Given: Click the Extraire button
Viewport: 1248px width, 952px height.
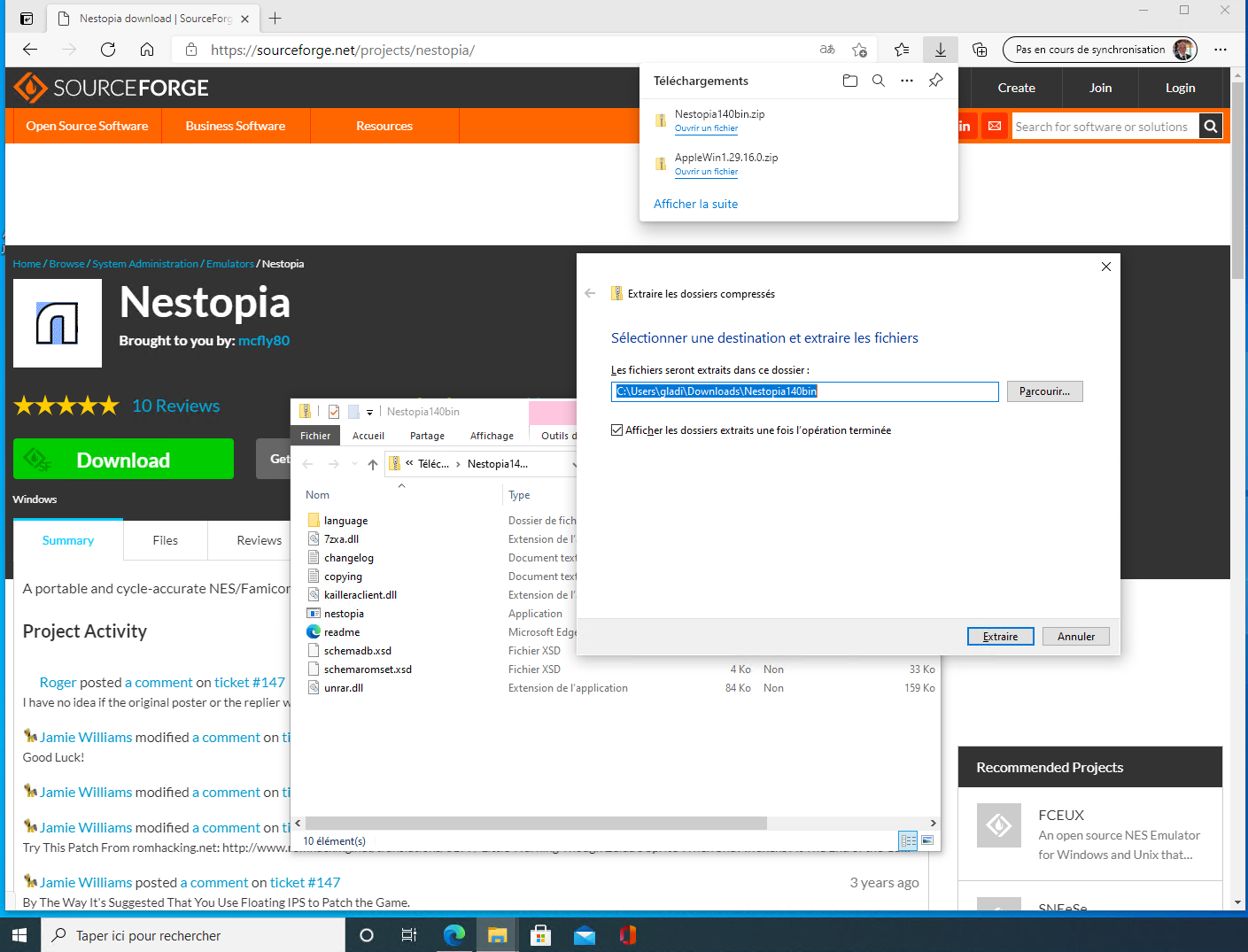Looking at the screenshot, I should point(1000,637).
